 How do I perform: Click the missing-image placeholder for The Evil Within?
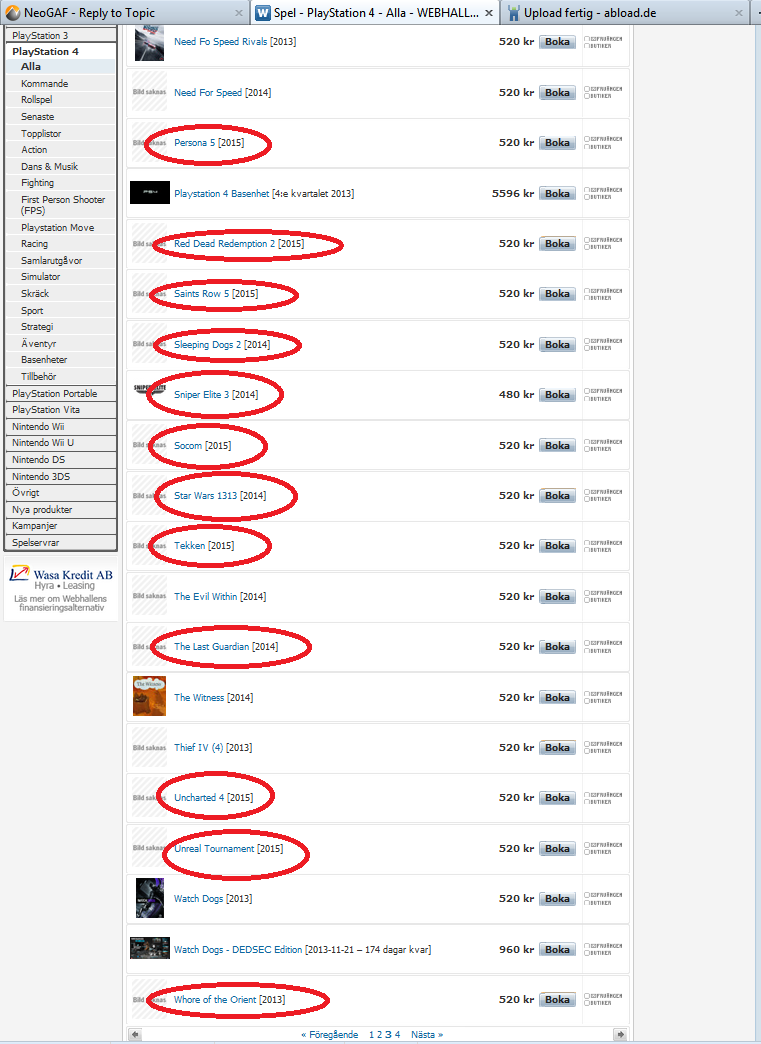149,596
